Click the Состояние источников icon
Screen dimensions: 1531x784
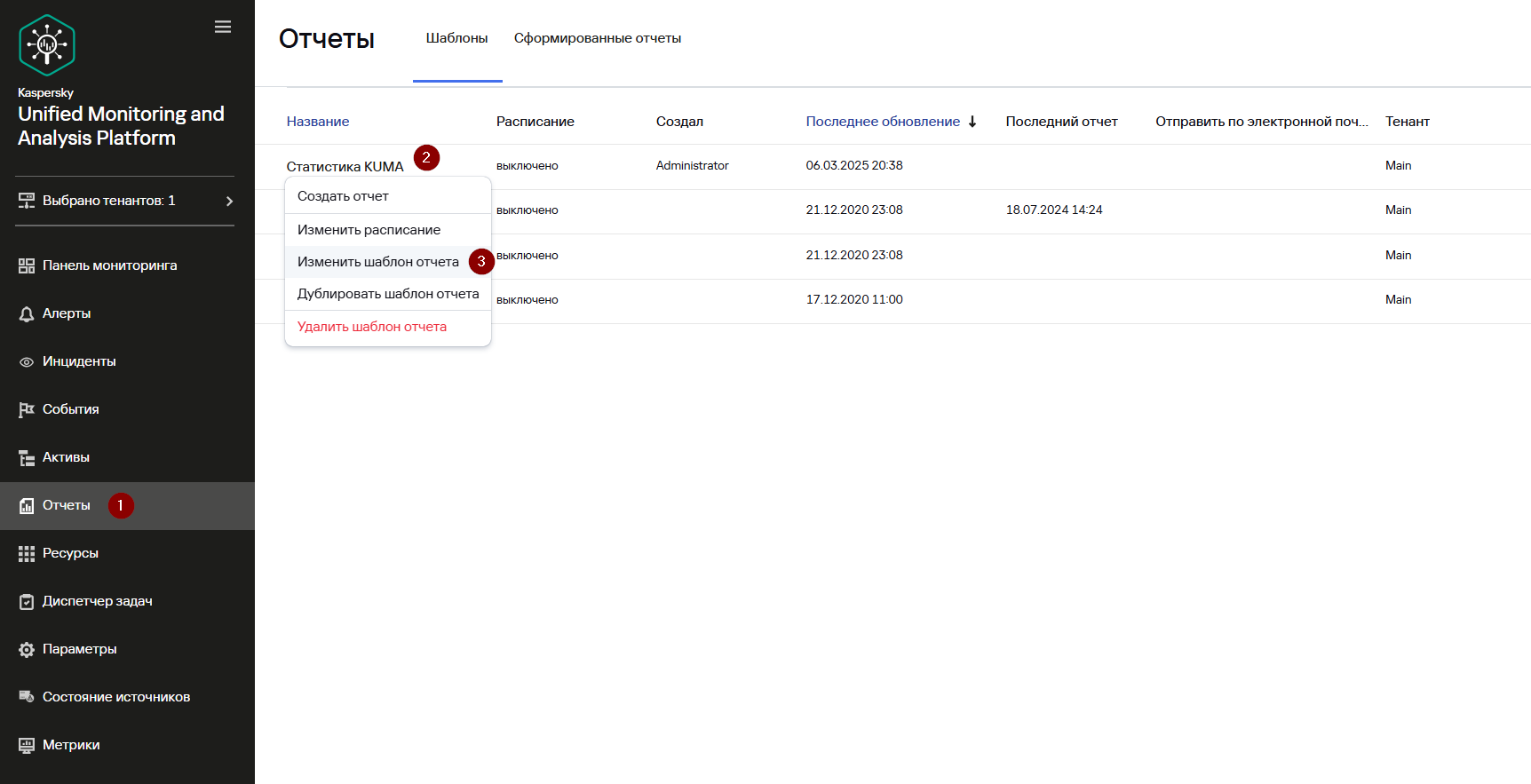(x=27, y=697)
